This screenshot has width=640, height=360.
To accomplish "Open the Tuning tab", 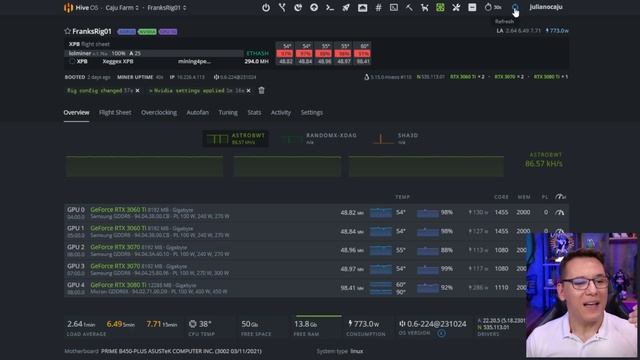I will point(228,113).
